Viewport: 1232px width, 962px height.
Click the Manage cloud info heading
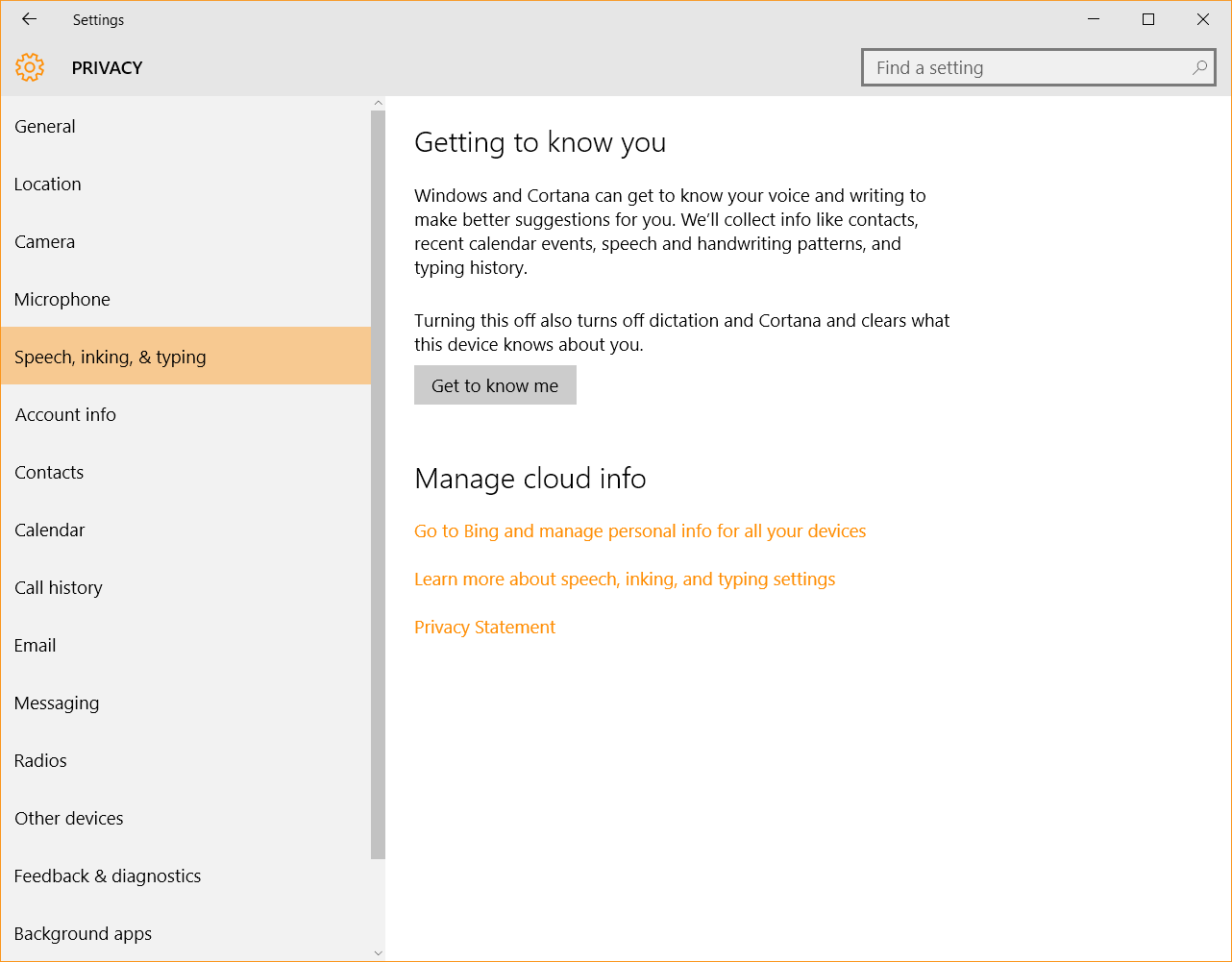(x=530, y=478)
